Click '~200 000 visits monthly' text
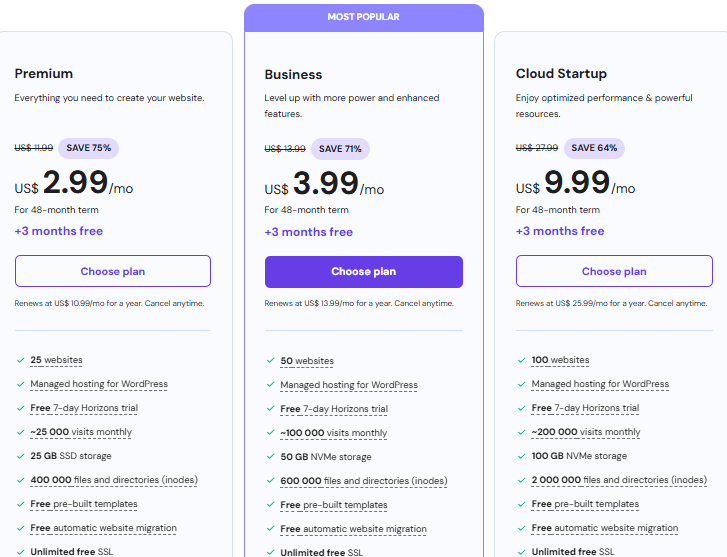The image size is (727, 557). tap(586, 432)
